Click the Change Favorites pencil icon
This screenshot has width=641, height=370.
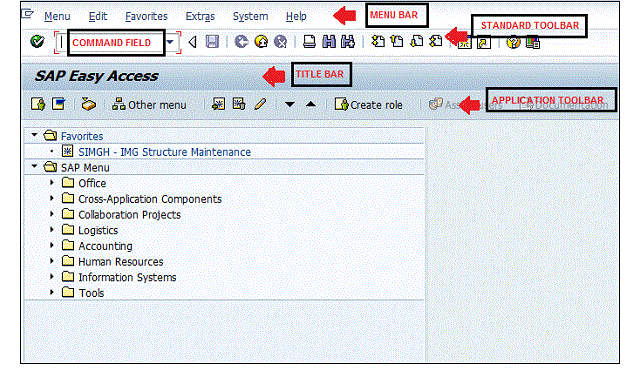(x=260, y=104)
